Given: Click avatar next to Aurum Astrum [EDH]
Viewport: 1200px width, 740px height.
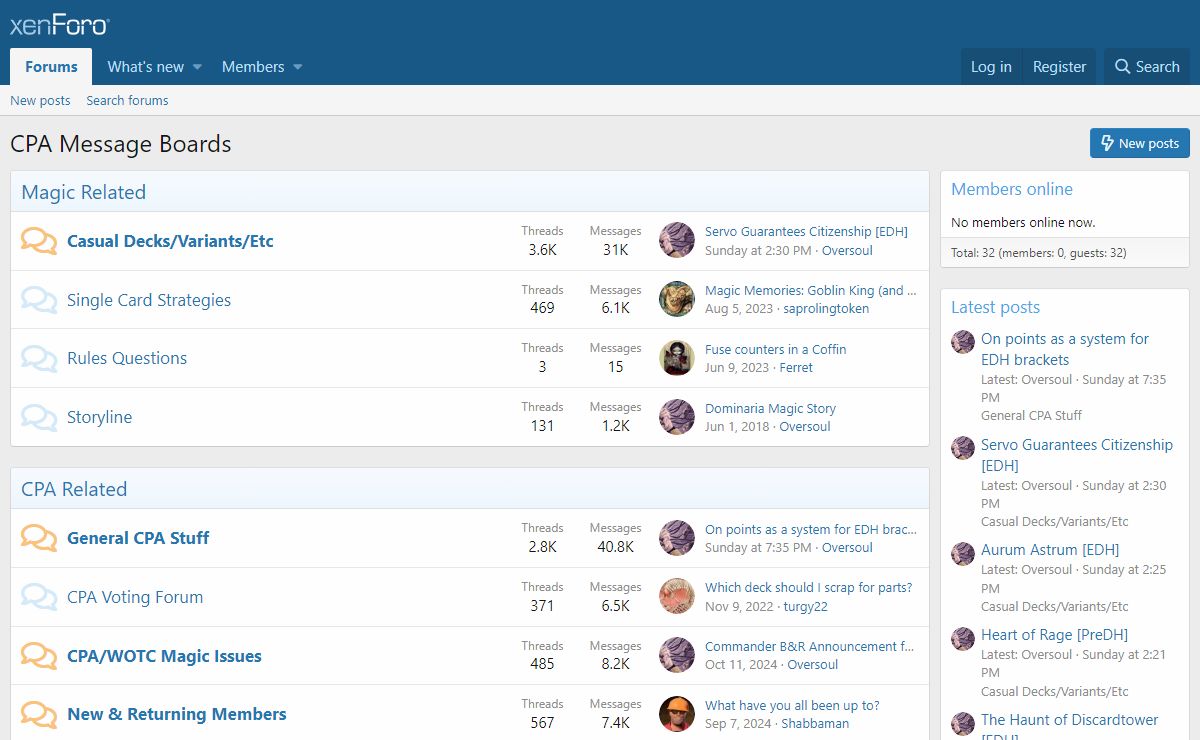Looking at the screenshot, I should click(963, 554).
